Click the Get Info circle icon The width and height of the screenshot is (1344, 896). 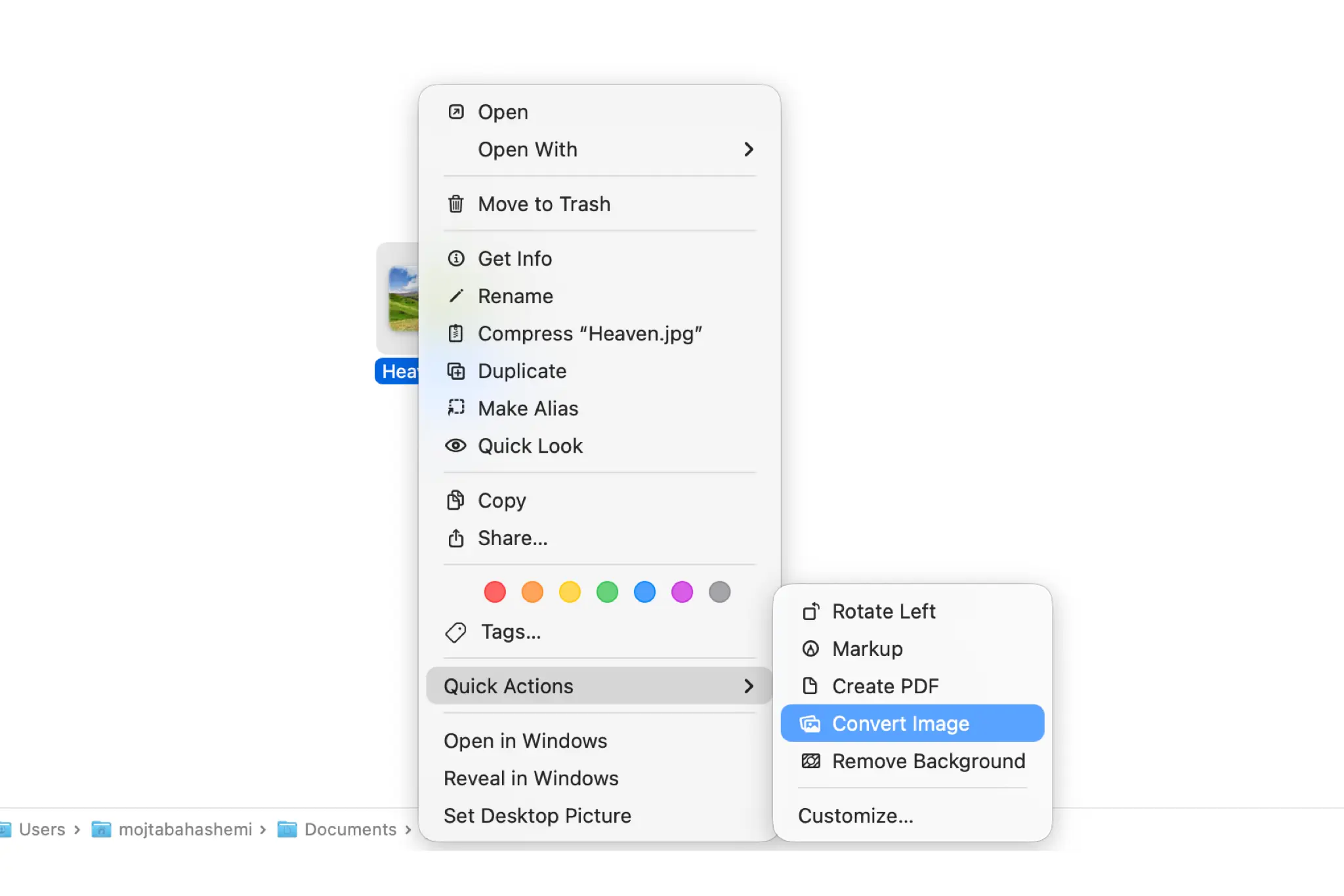click(456, 258)
